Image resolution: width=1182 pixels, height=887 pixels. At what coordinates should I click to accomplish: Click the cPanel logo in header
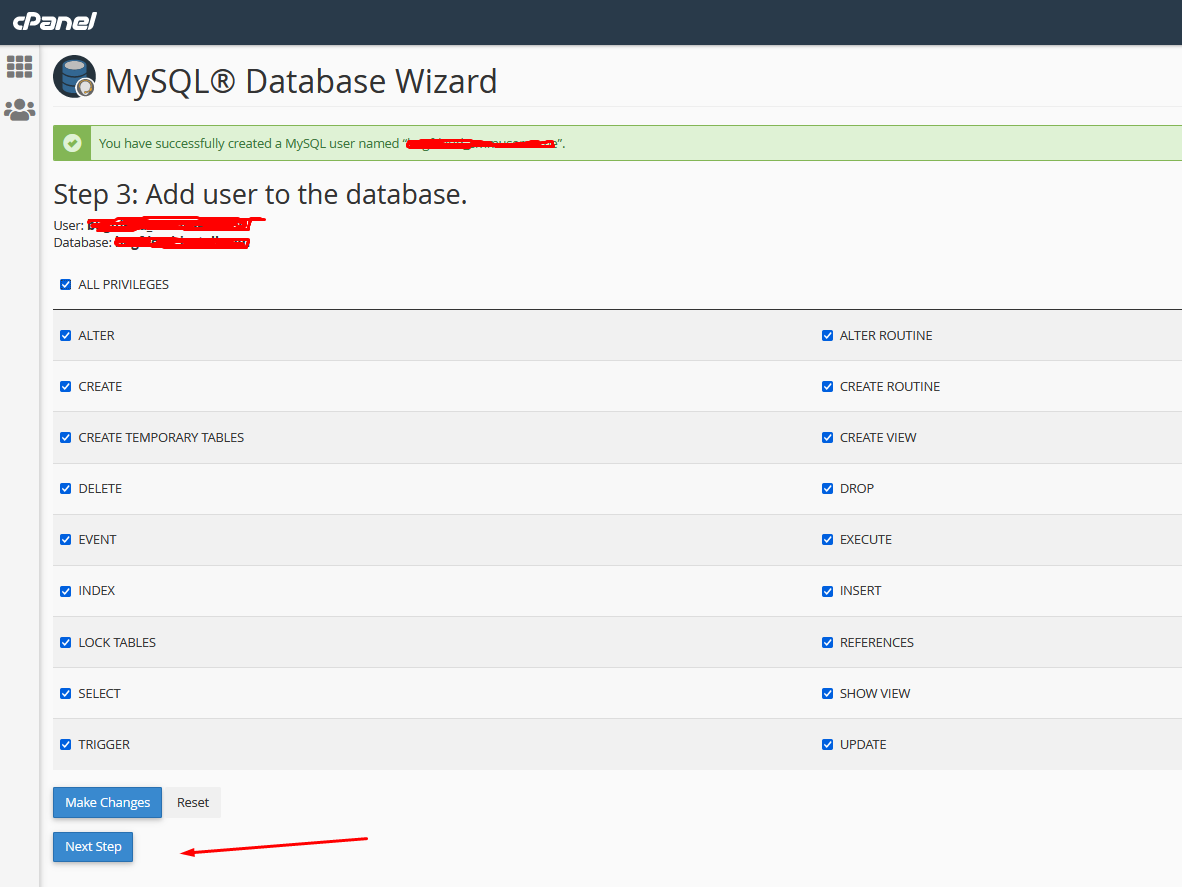(54, 22)
